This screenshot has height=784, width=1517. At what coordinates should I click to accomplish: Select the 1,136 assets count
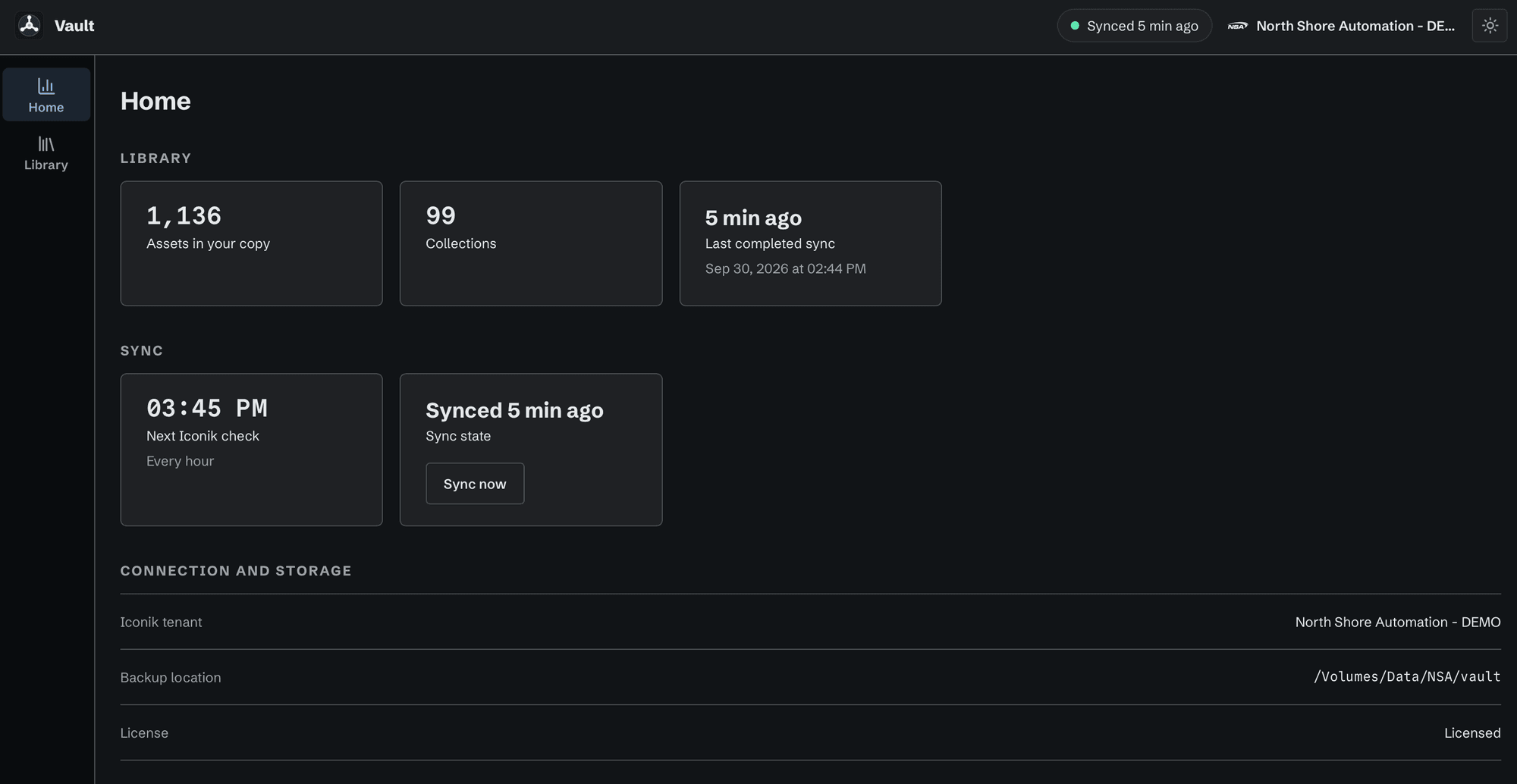[184, 216]
